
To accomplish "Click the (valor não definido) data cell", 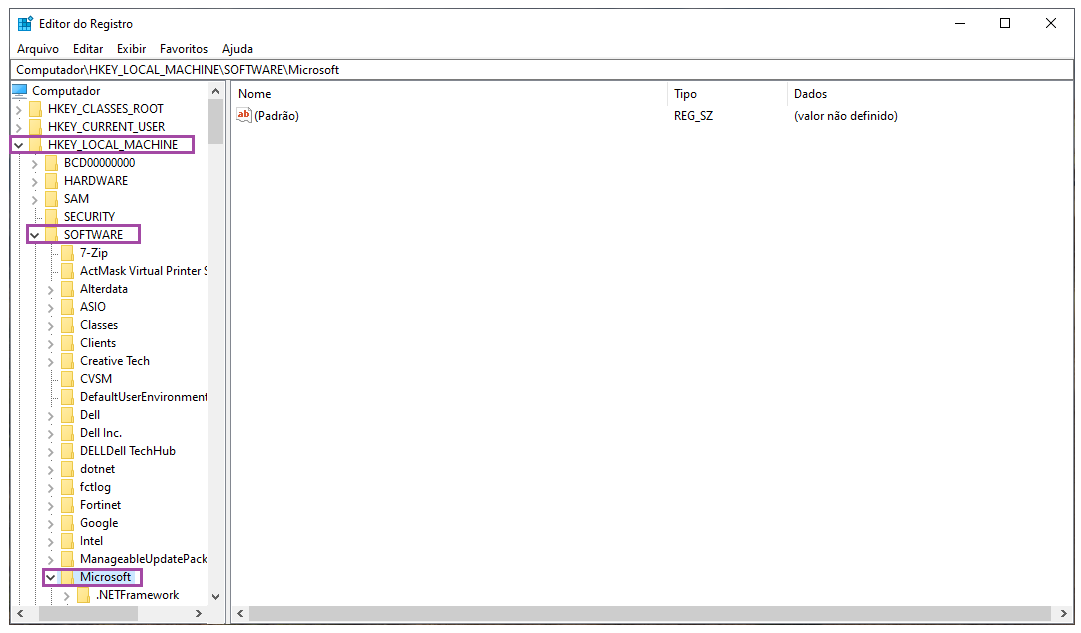I will (846, 116).
